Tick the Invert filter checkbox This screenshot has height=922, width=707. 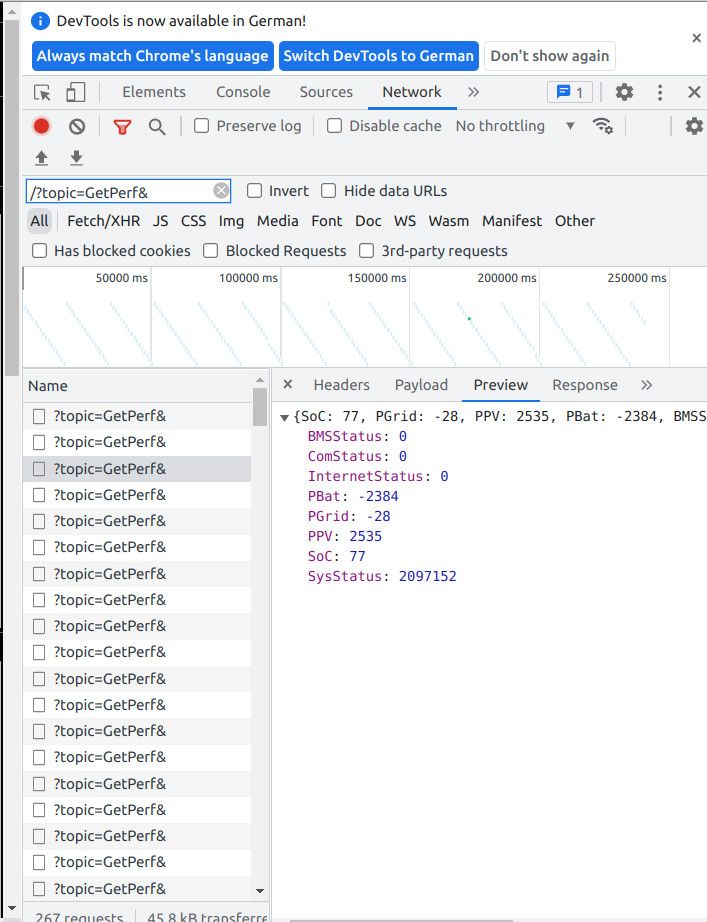(x=254, y=191)
